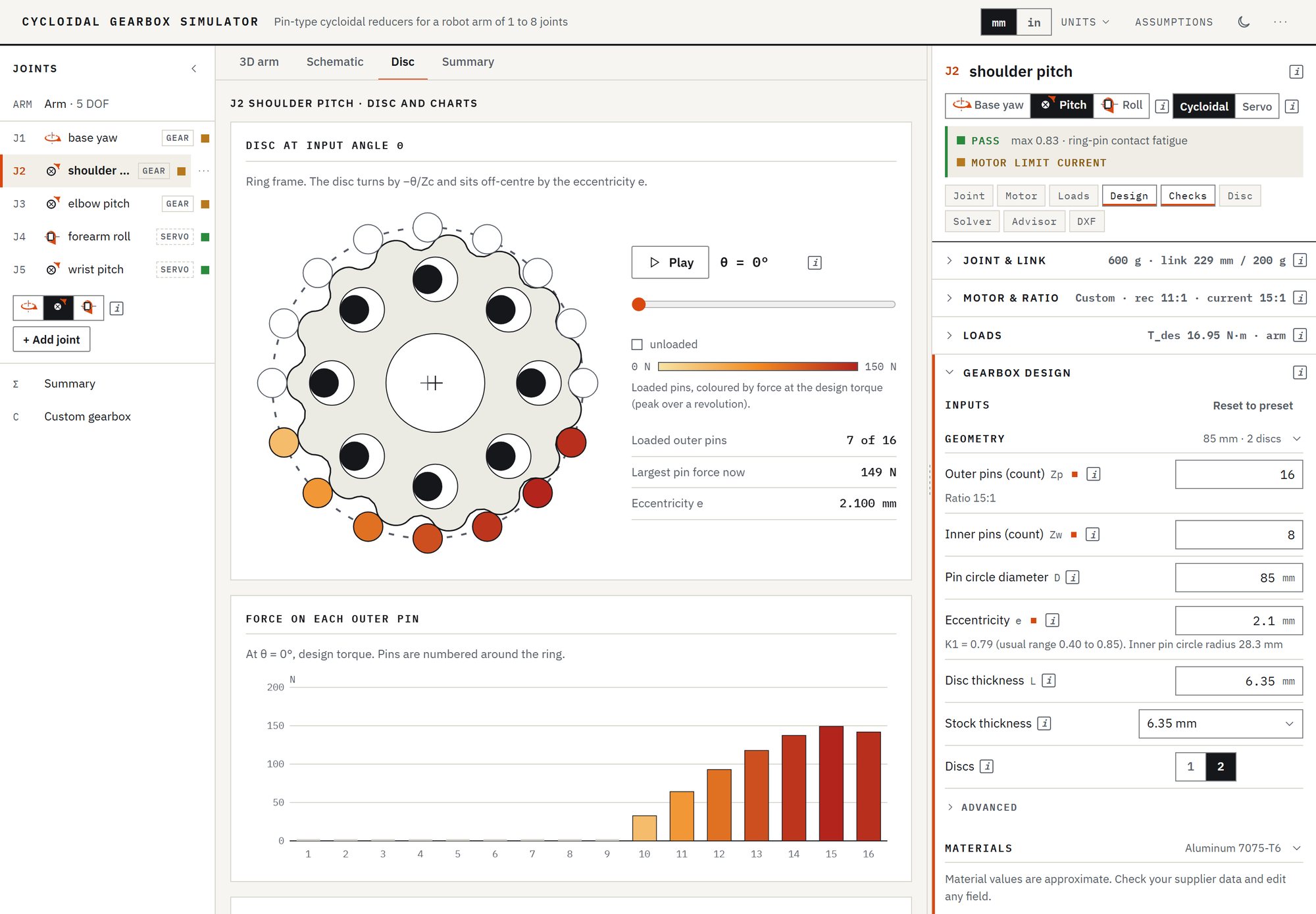
Task: Show info for Eccentricity input
Action: pyautogui.click(x=1052, y=620)
